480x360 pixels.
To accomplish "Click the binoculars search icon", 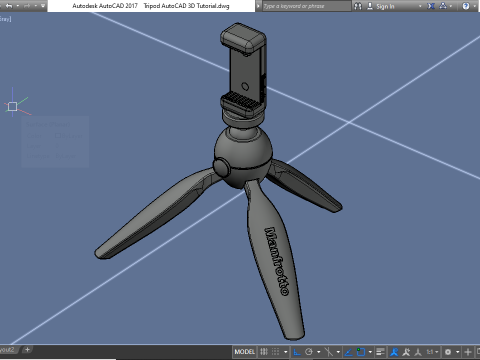I will [x=358, y=6].
